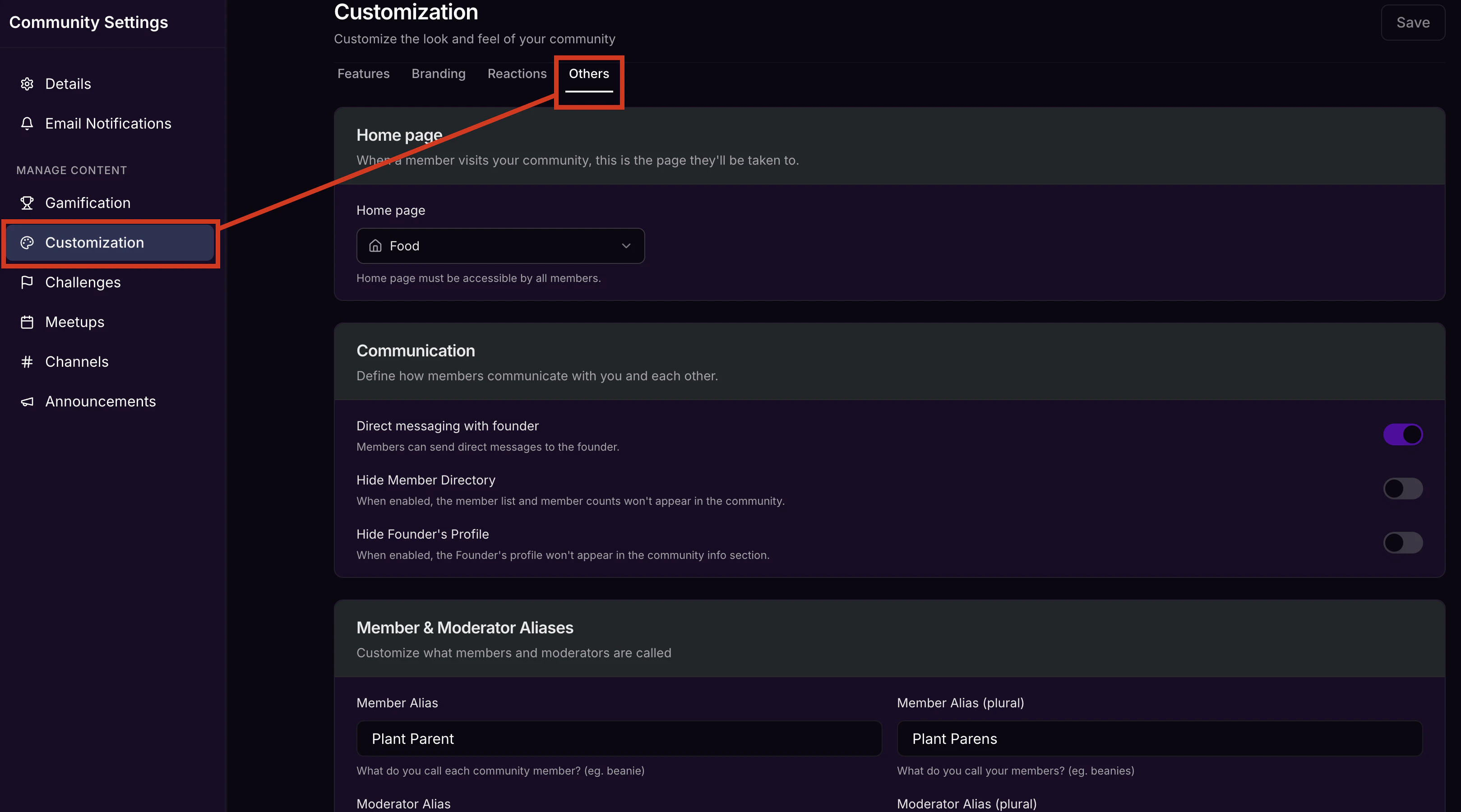Viewport: 1461px width, 812px height.
Task: Click the gear icon next to Details
Action: 27,84
